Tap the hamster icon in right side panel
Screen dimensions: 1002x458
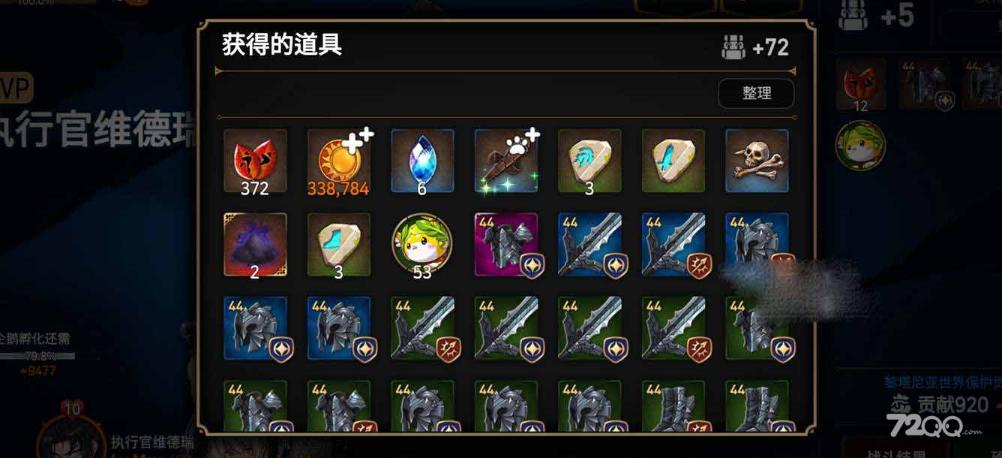click(860, 145)
